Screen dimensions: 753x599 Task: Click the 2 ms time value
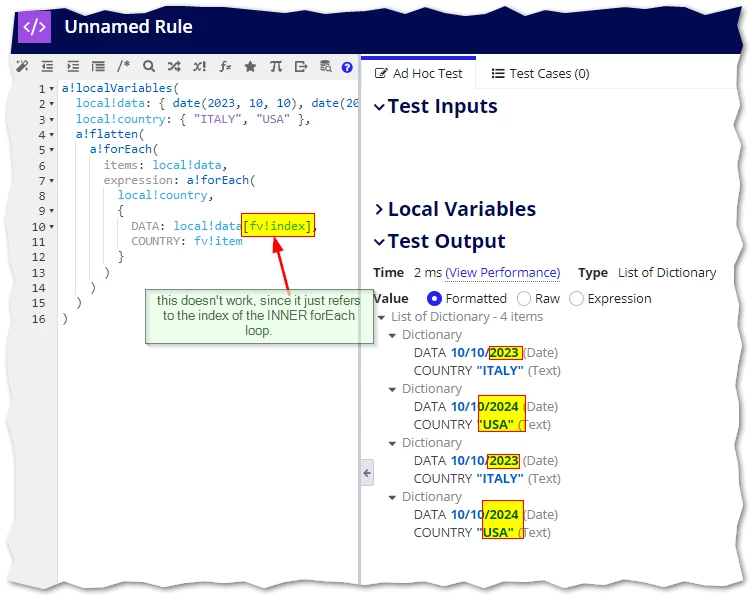(428, 273)
